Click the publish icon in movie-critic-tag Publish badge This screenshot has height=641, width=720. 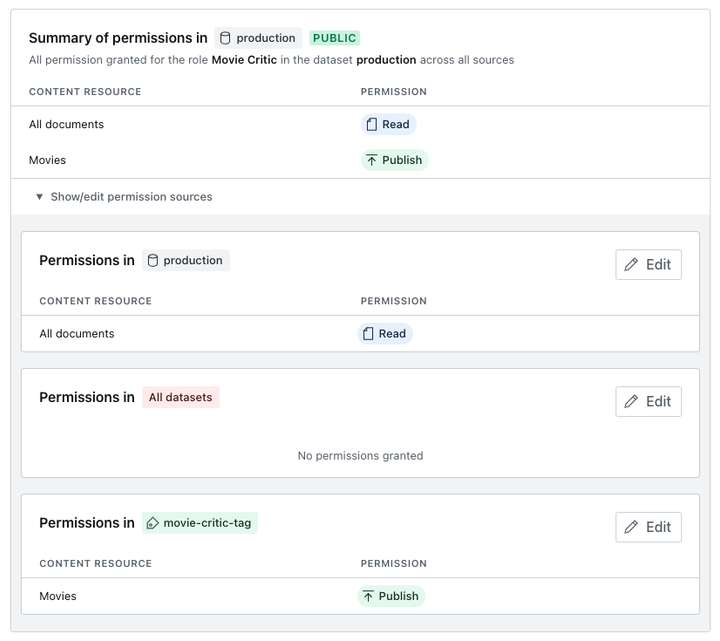coord(368,597)
